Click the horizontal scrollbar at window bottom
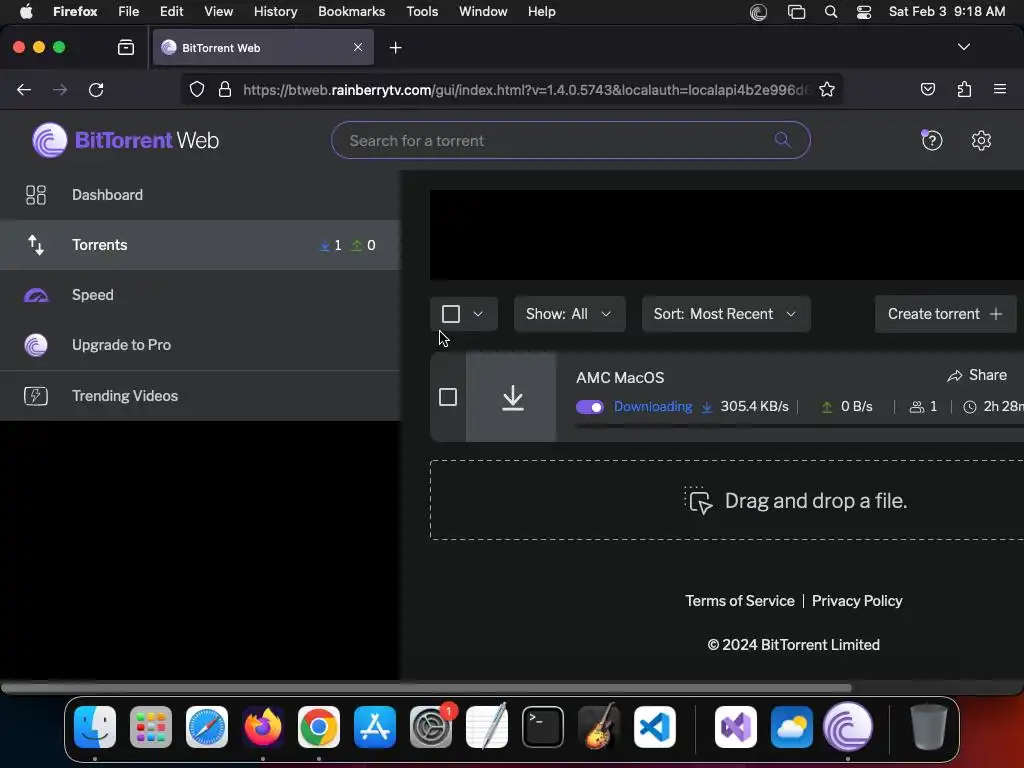Image resolution: width=1024 pixels, height=768 pixels. point(426,688)
